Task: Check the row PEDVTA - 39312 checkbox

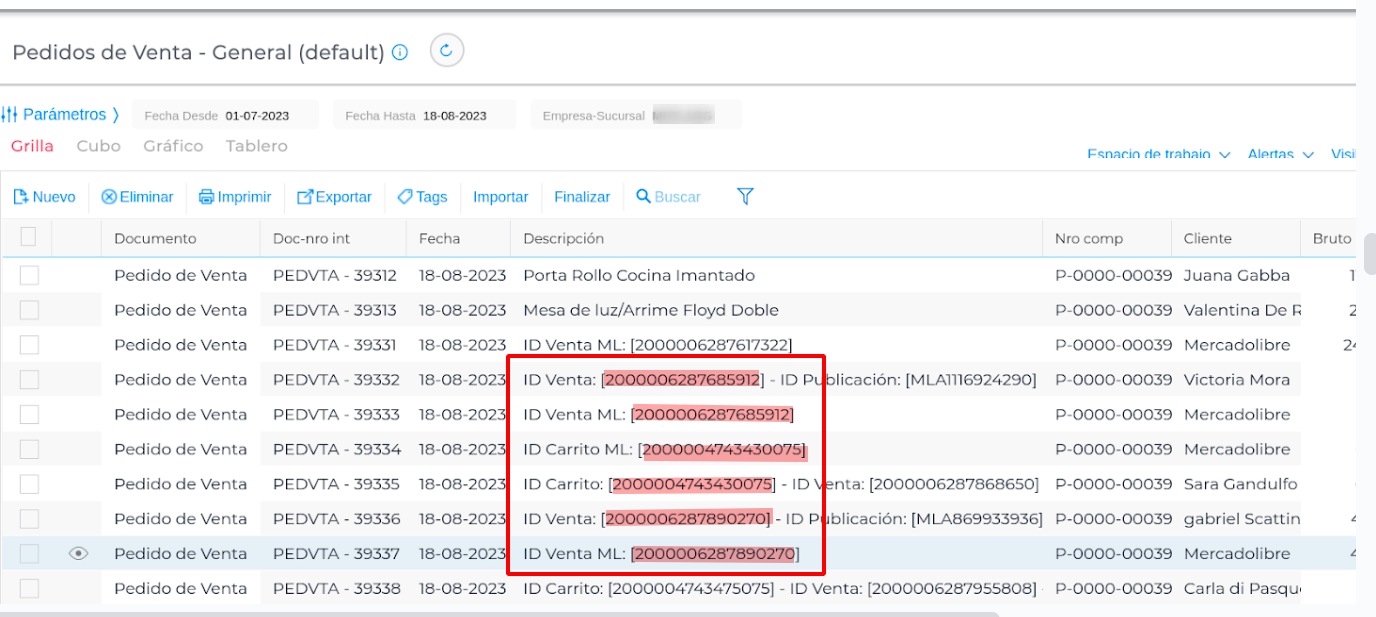Action: click(29, 275)
